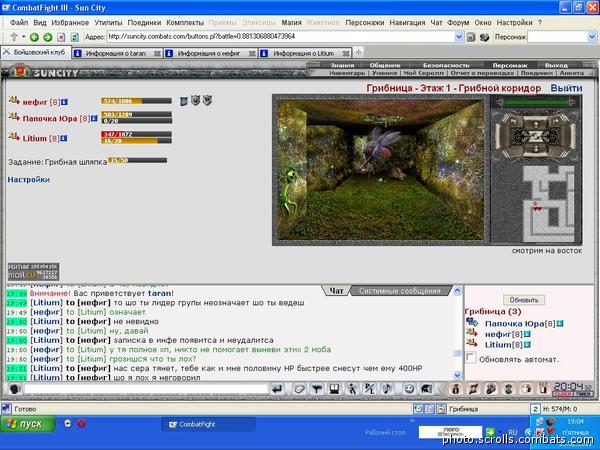Click the third shield effect icon beside нефиг health bar
The width and height of the screenshot is (600, 450).
point(207,100)
